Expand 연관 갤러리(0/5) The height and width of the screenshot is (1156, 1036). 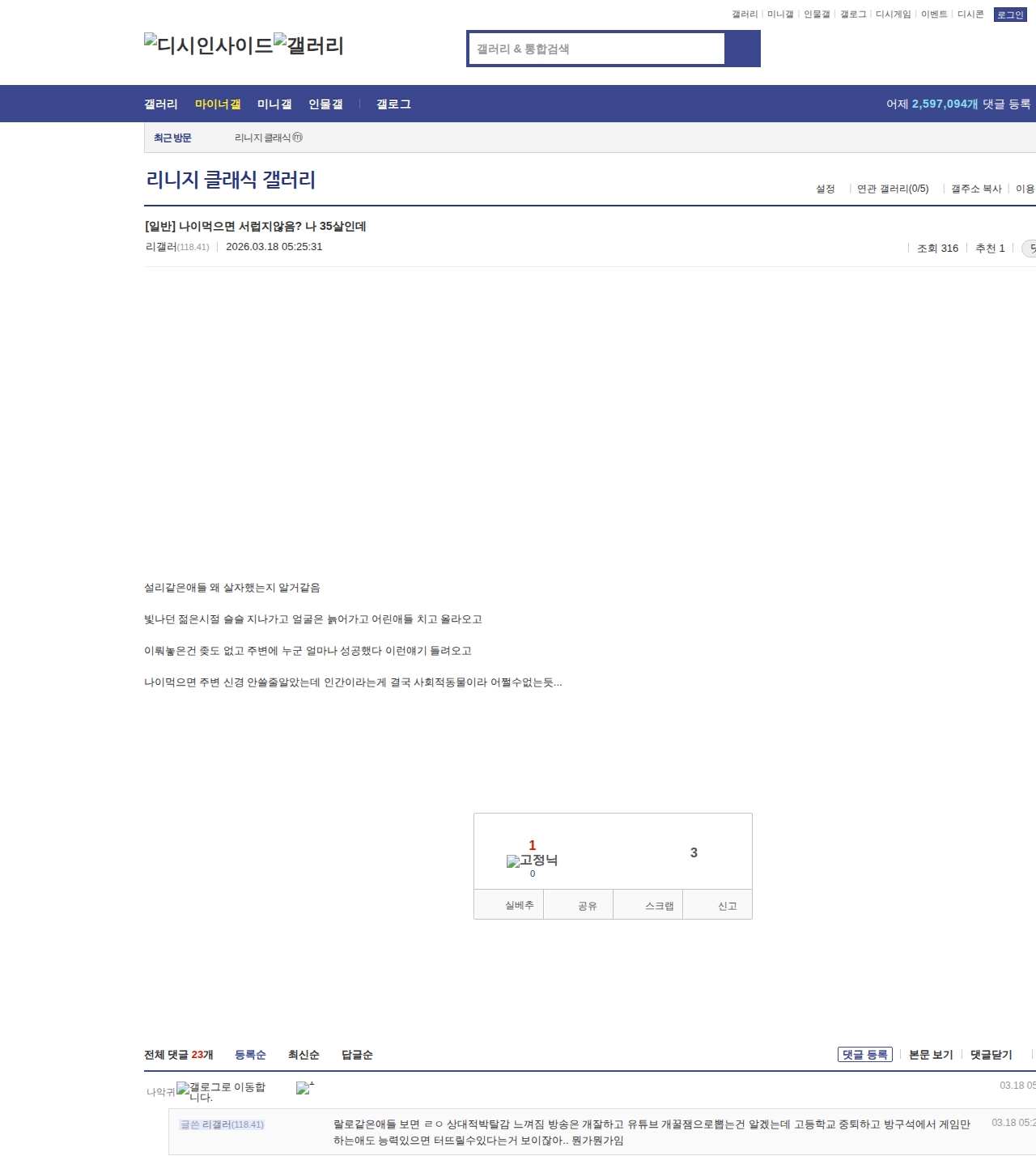(893, 189)
